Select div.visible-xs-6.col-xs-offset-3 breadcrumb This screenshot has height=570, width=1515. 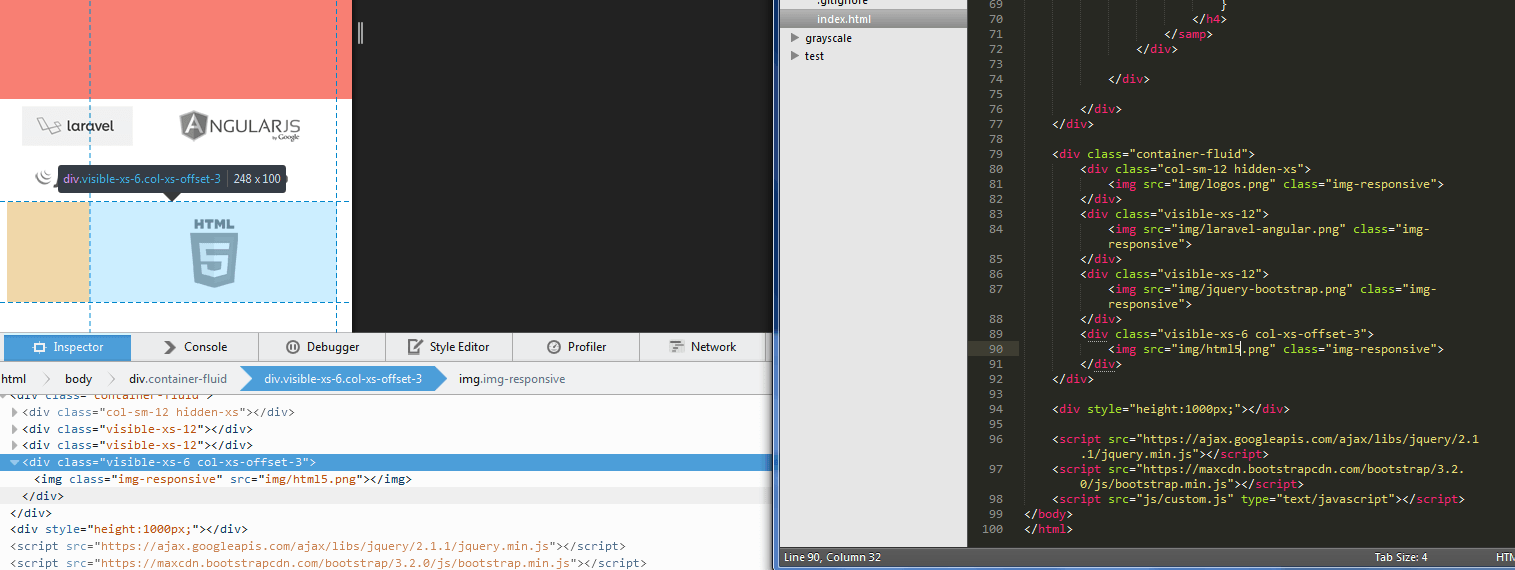coord(343,379)
